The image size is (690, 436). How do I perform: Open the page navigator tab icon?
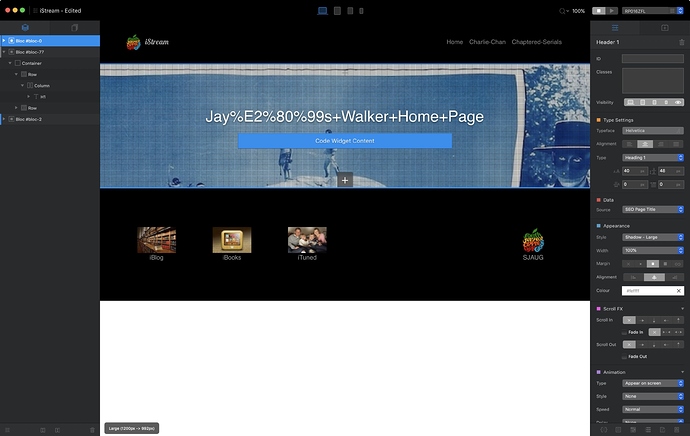(x=75, y=27)
